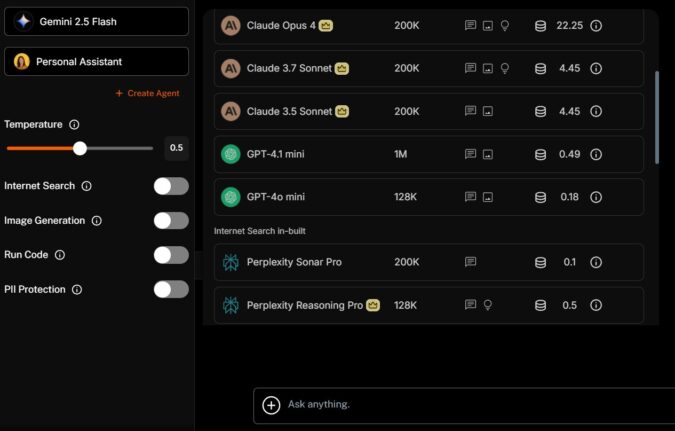Screen dimensions: 675x431
Task: Click the Claude Opus 4 premium crown badge
Action: (x=326, y=25)
